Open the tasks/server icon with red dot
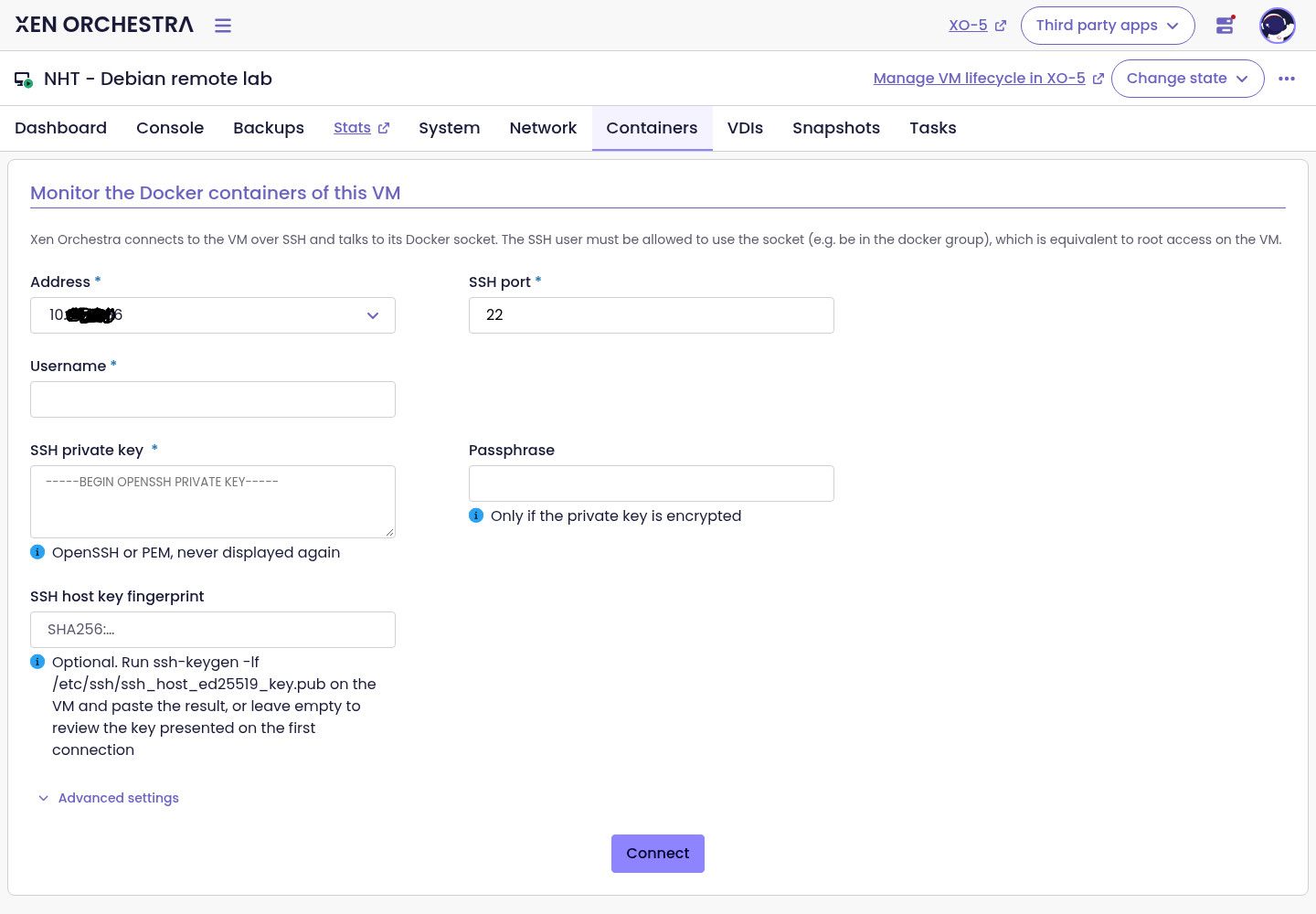 (x=1226, y=26)
